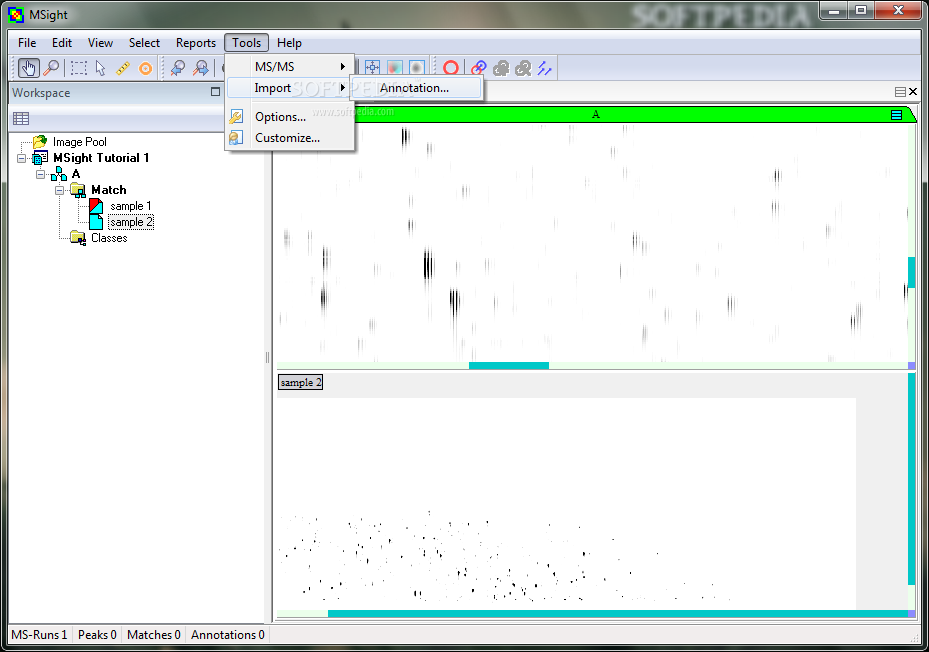This screenshot has height=652, width=929.
Task: Click the red-blue chain link icon
Action: tap(479, 68)
